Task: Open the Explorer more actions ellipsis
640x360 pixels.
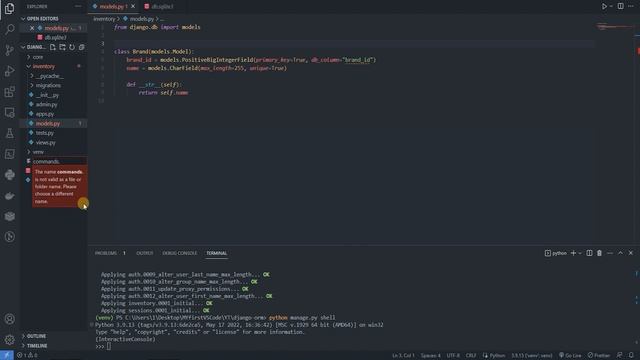Action: [x=78, y=7]
